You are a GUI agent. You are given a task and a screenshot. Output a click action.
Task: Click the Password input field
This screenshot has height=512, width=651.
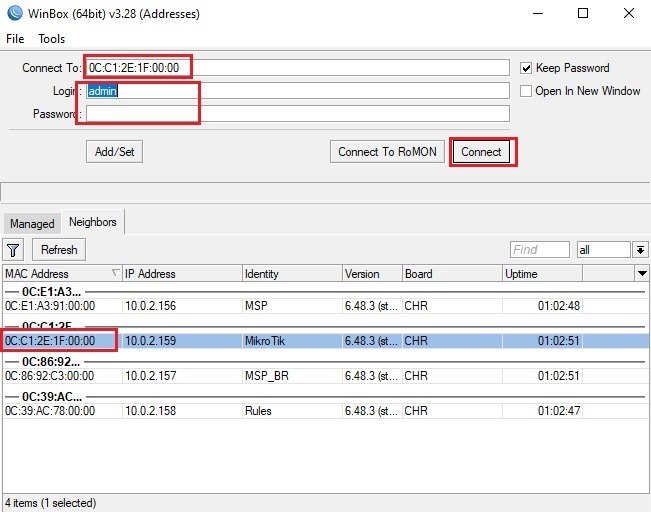coord(298,113)
